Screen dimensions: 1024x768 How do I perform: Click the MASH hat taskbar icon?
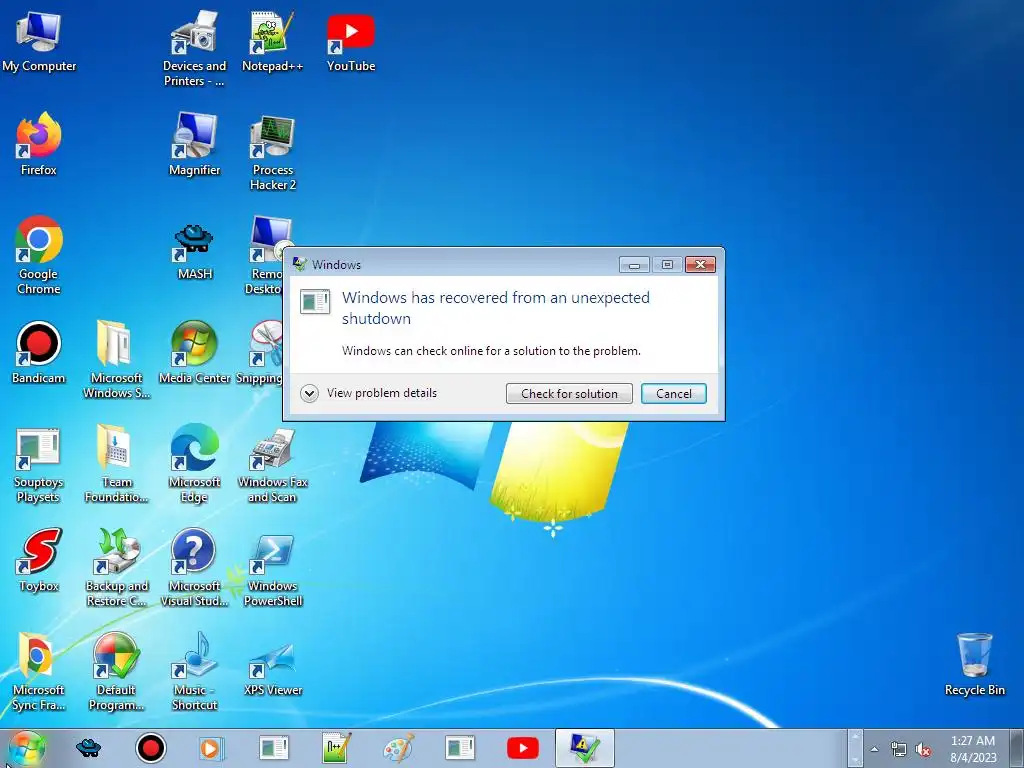point(89,748)
